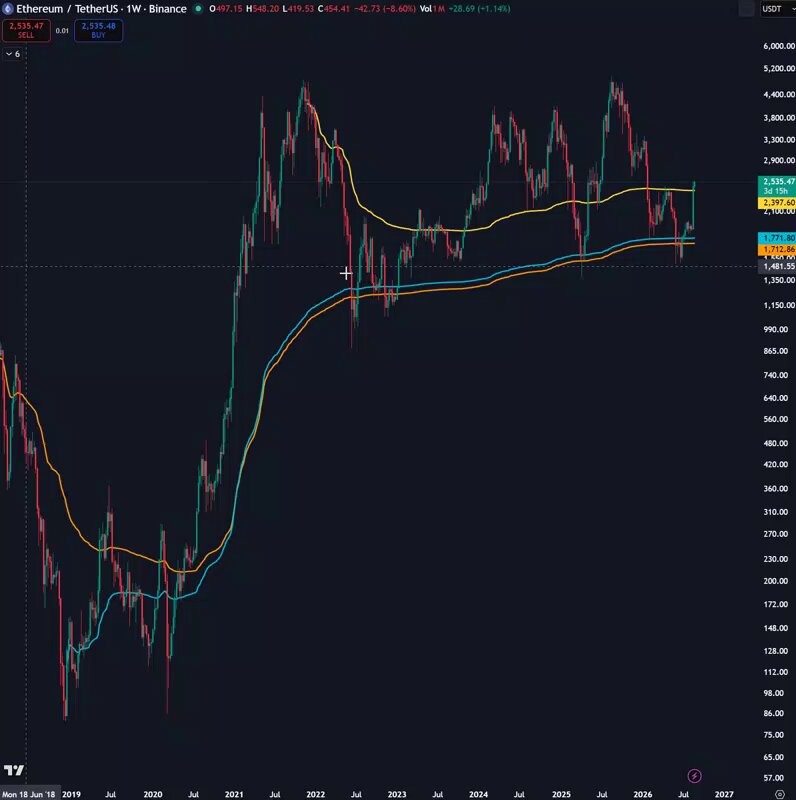Click the cyan 1,771.80 indicator price label
The height and width of the screenshot is (800, 796).
tap(778, 238)
